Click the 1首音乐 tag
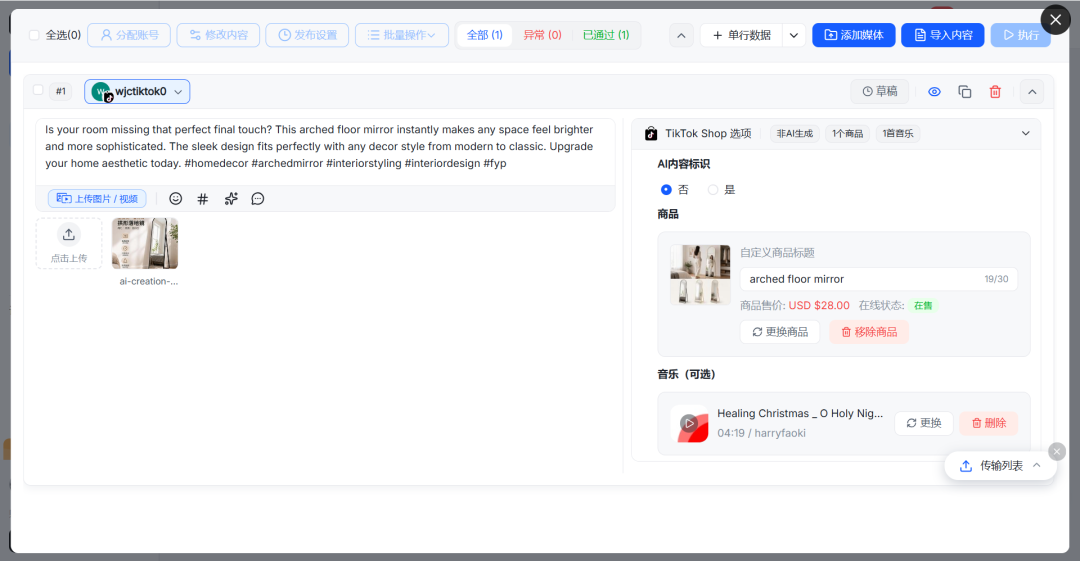1080x561 pixels. point(898,134)
